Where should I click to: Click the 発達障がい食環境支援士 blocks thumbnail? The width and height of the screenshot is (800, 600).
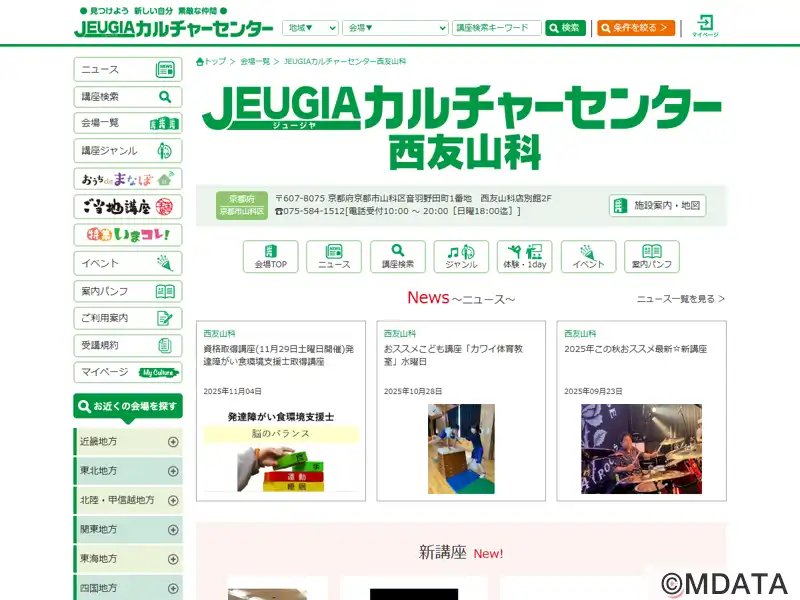pos(281,451)
